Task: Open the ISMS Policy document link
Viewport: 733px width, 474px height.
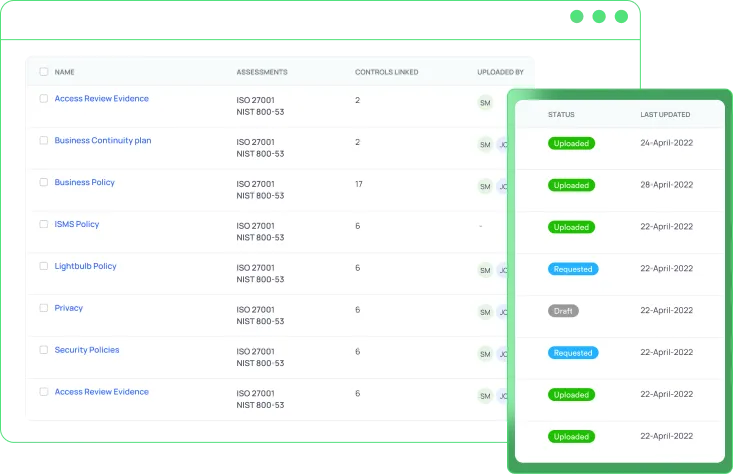Action: point(77,225)
